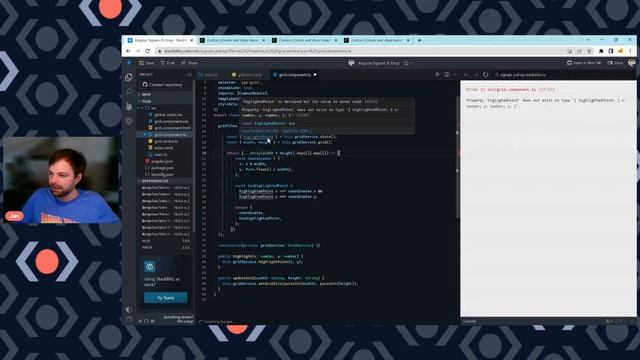Open the settings gear in sidebar
Image resolution: width=640 pixels, height=360 pixels.
pyautogui.click(x=129, y=121)
